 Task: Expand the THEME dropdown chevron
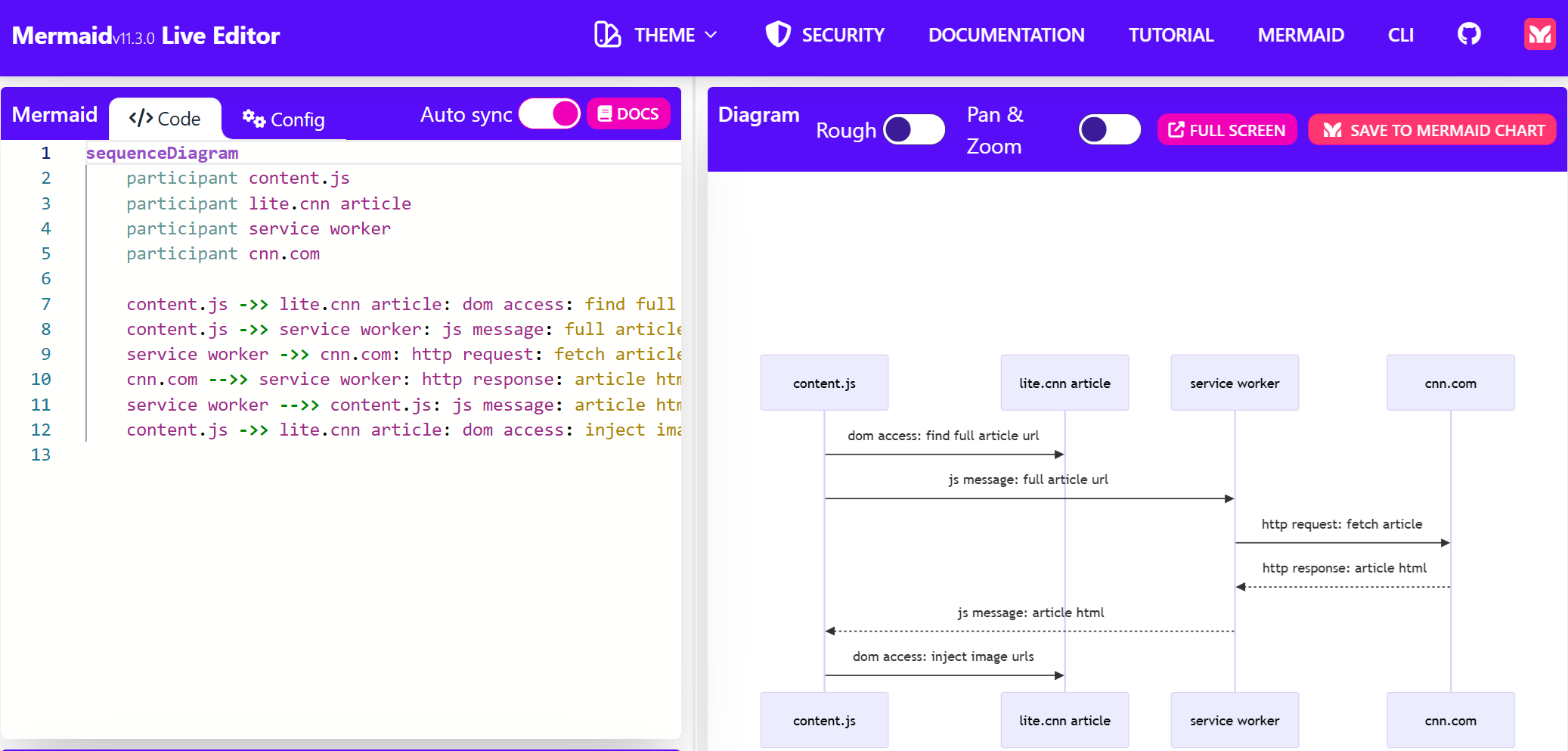click(711, 35)
